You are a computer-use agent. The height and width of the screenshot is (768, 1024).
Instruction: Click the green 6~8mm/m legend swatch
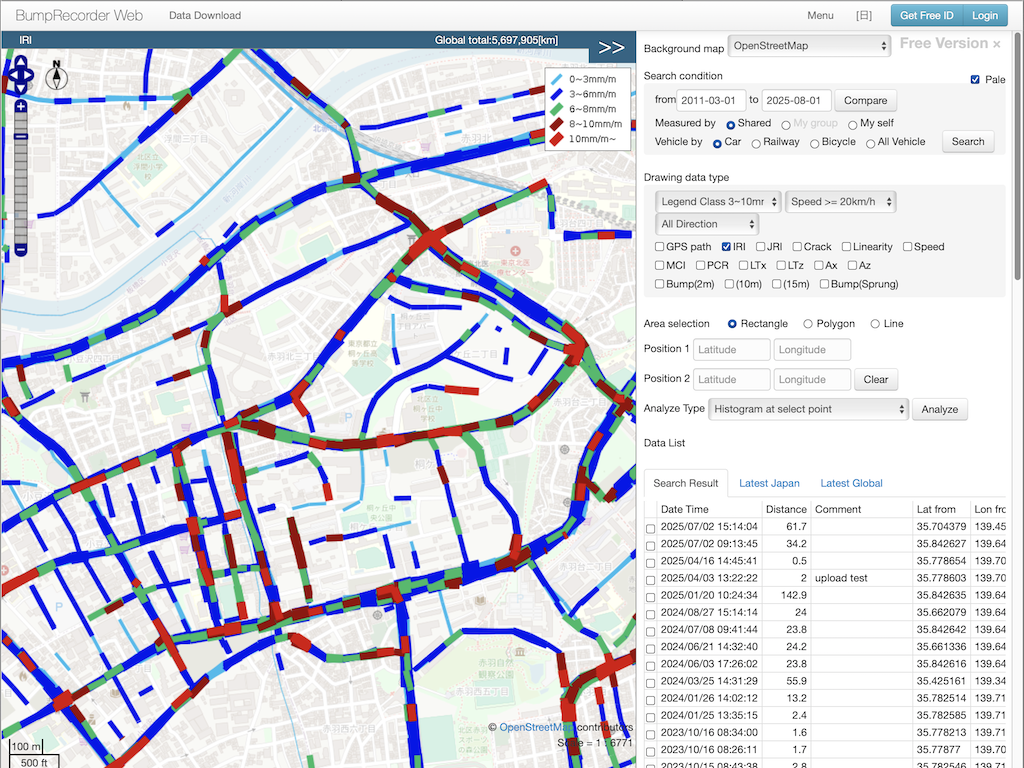tap(556, 109)
